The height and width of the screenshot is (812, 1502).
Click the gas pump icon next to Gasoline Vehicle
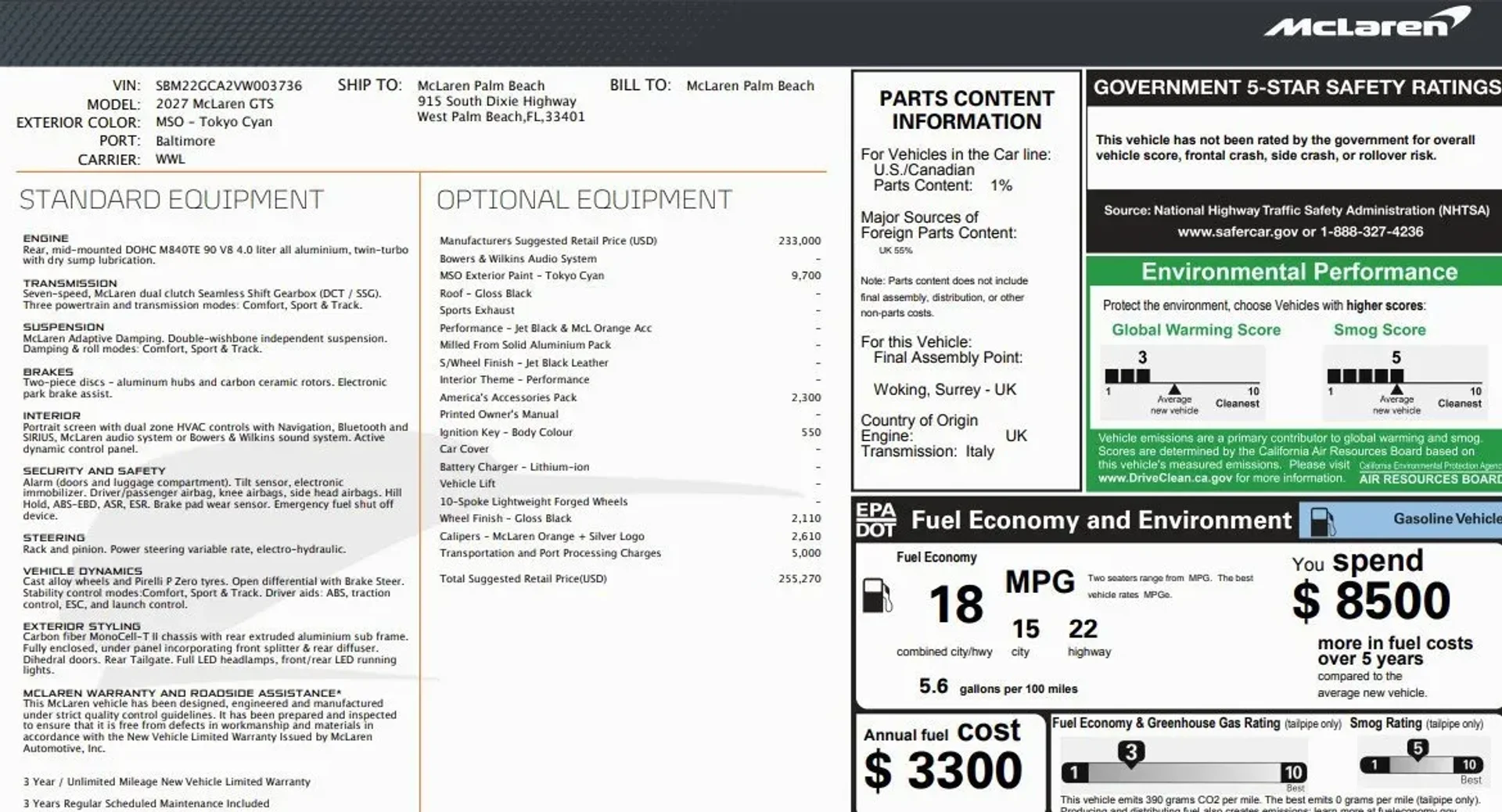pos(1322,523)
